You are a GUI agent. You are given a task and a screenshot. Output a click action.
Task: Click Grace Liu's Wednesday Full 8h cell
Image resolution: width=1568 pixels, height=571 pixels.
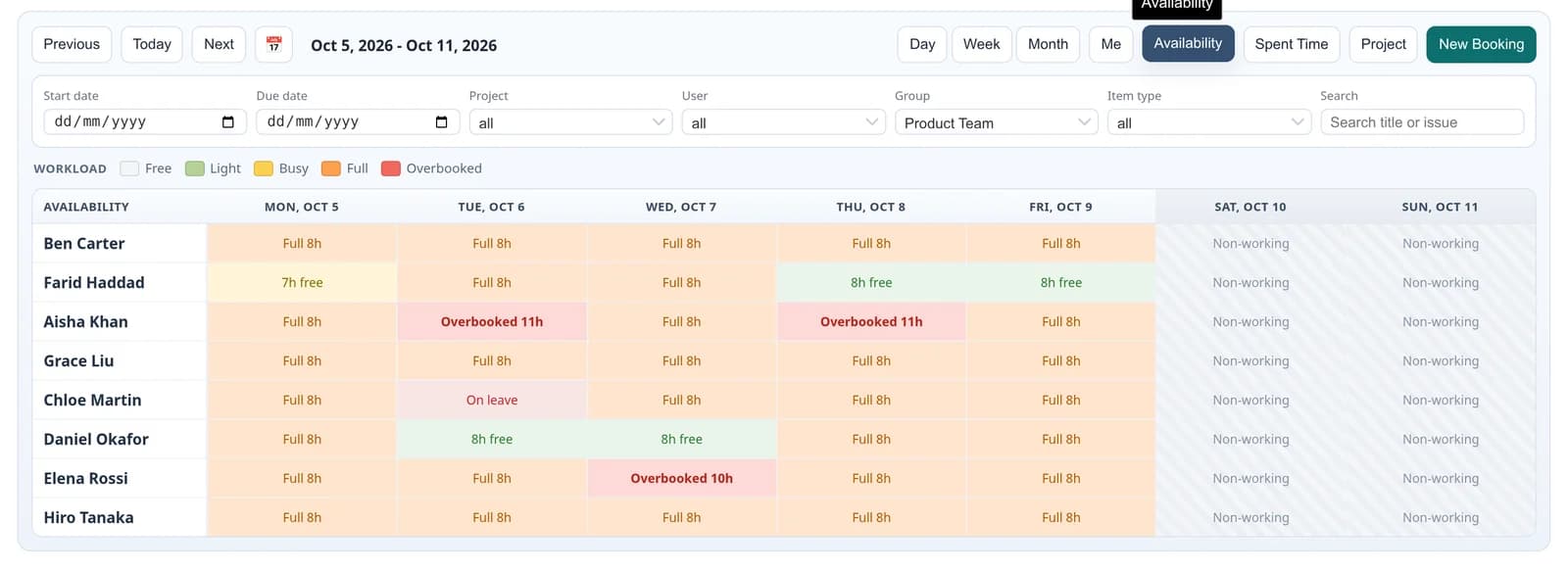click(x=681, y=361)
